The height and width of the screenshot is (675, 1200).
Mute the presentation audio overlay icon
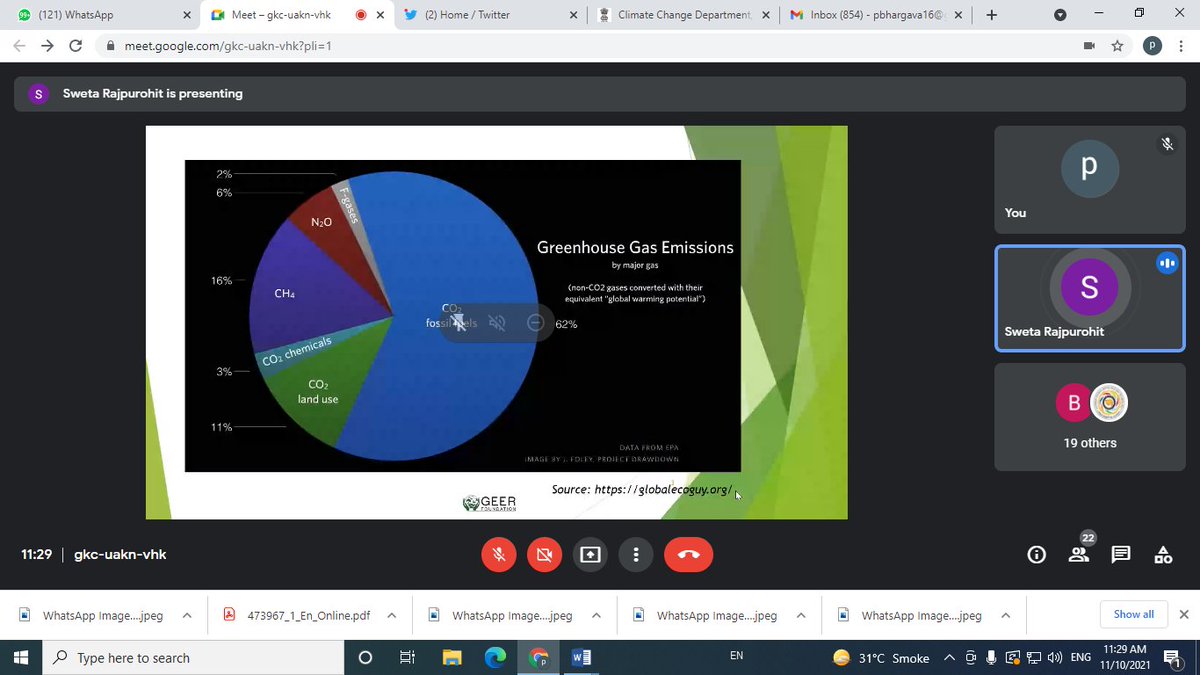click(497, 322)
